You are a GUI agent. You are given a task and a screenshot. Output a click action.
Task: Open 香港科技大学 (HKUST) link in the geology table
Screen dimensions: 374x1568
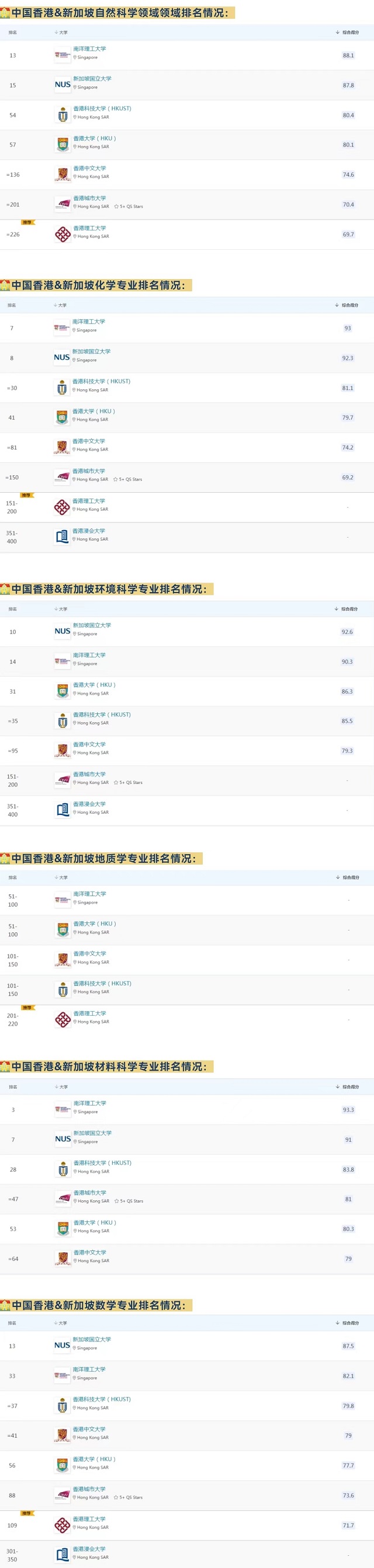coord(102,983)
